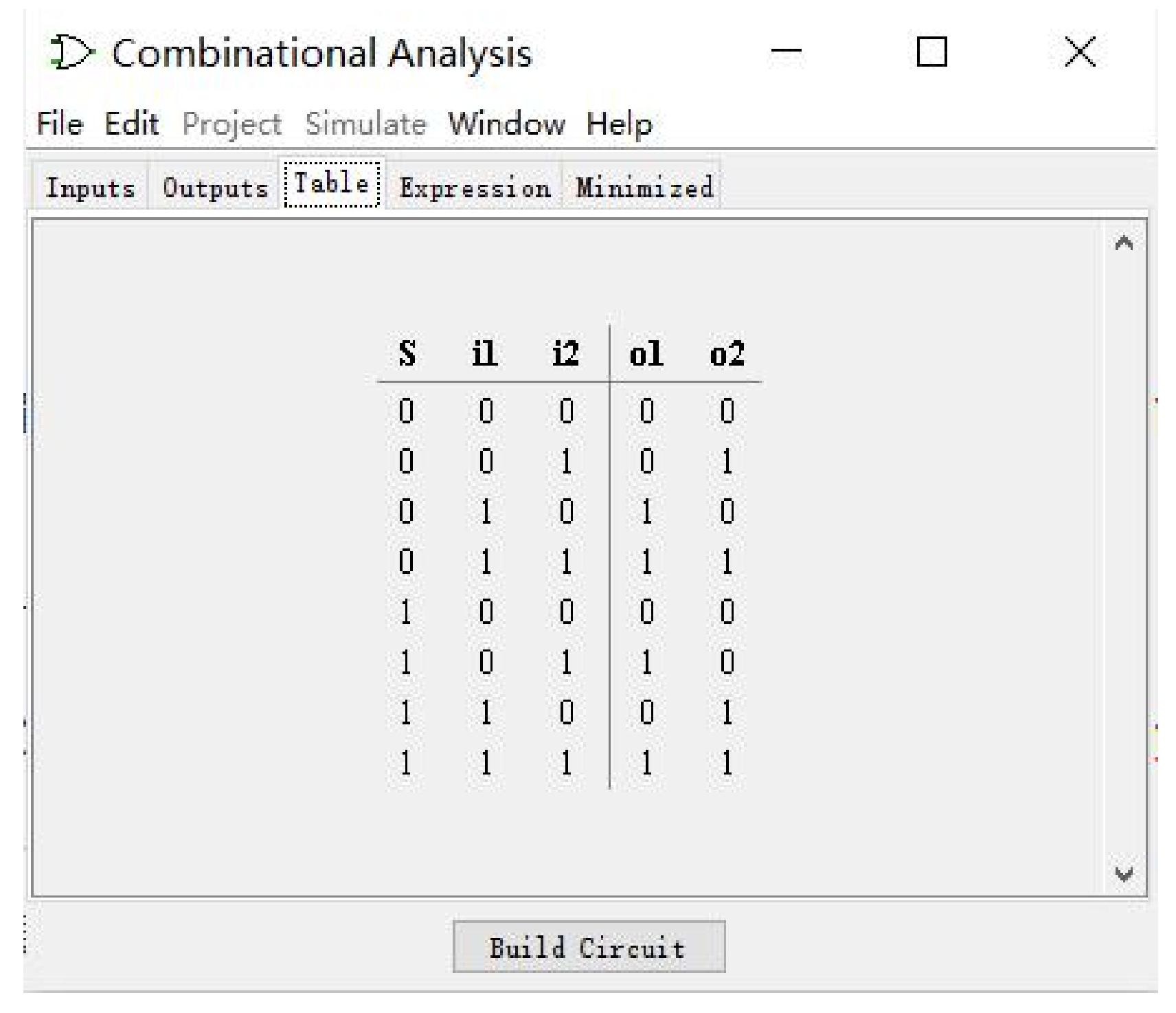Toggle o1 value for S=1, i1=0, i2=1
Viewport: 1176px width, 1013px height.
tap(646, 663)
